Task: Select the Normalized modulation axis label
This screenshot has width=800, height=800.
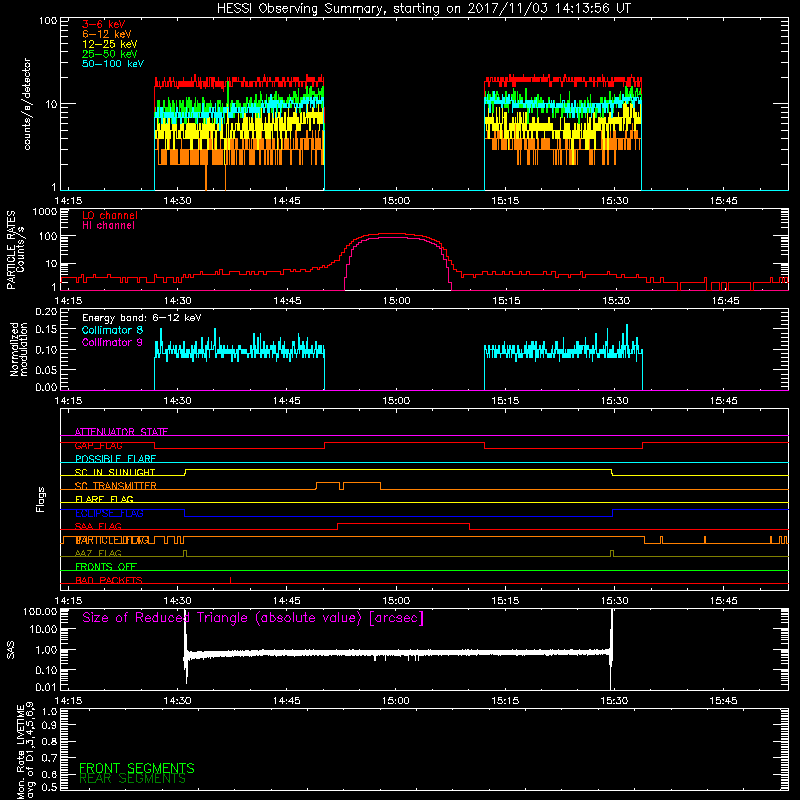Action: (19, 349)
